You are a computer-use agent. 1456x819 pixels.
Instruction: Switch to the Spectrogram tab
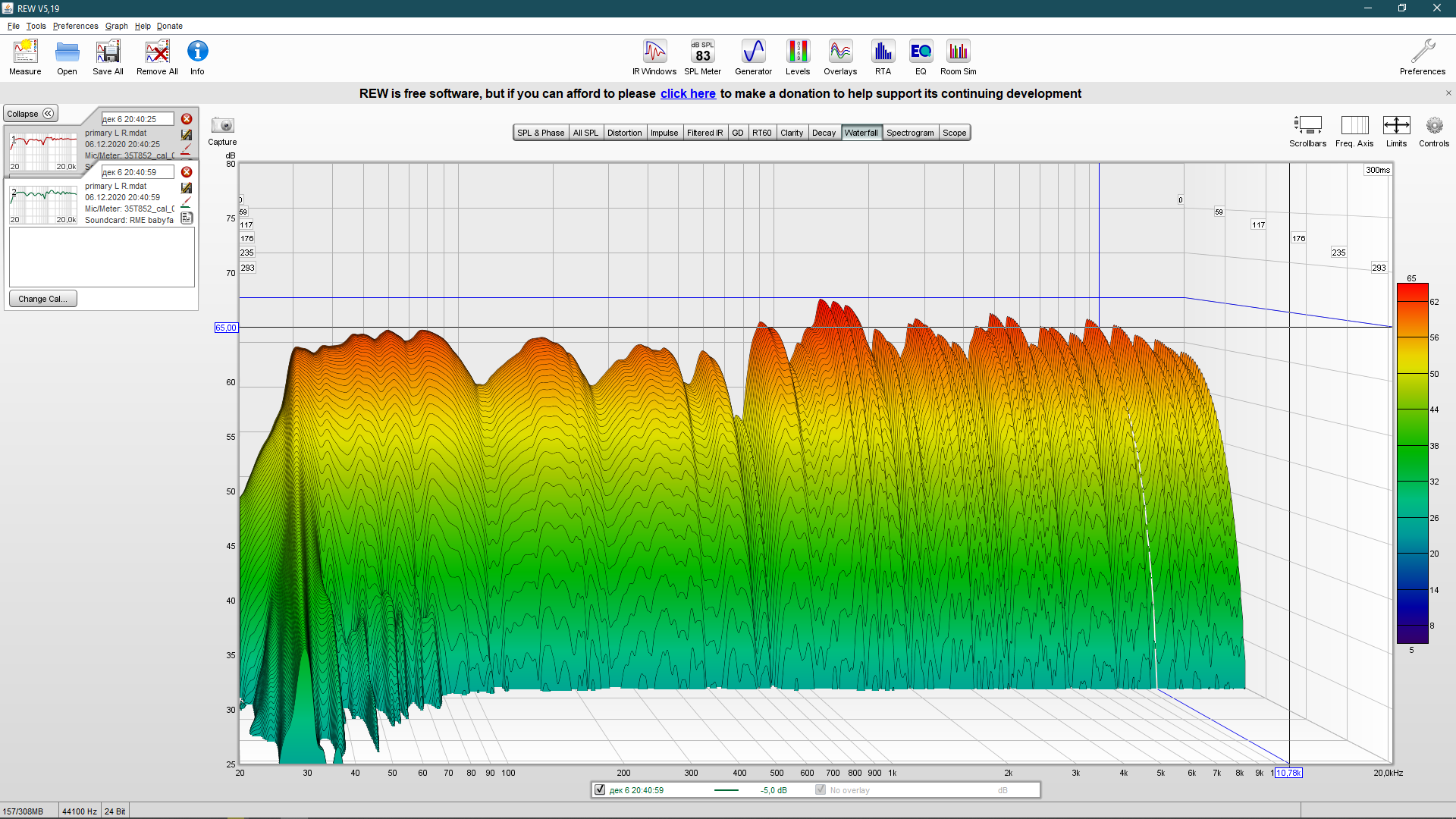coord(910,133)
